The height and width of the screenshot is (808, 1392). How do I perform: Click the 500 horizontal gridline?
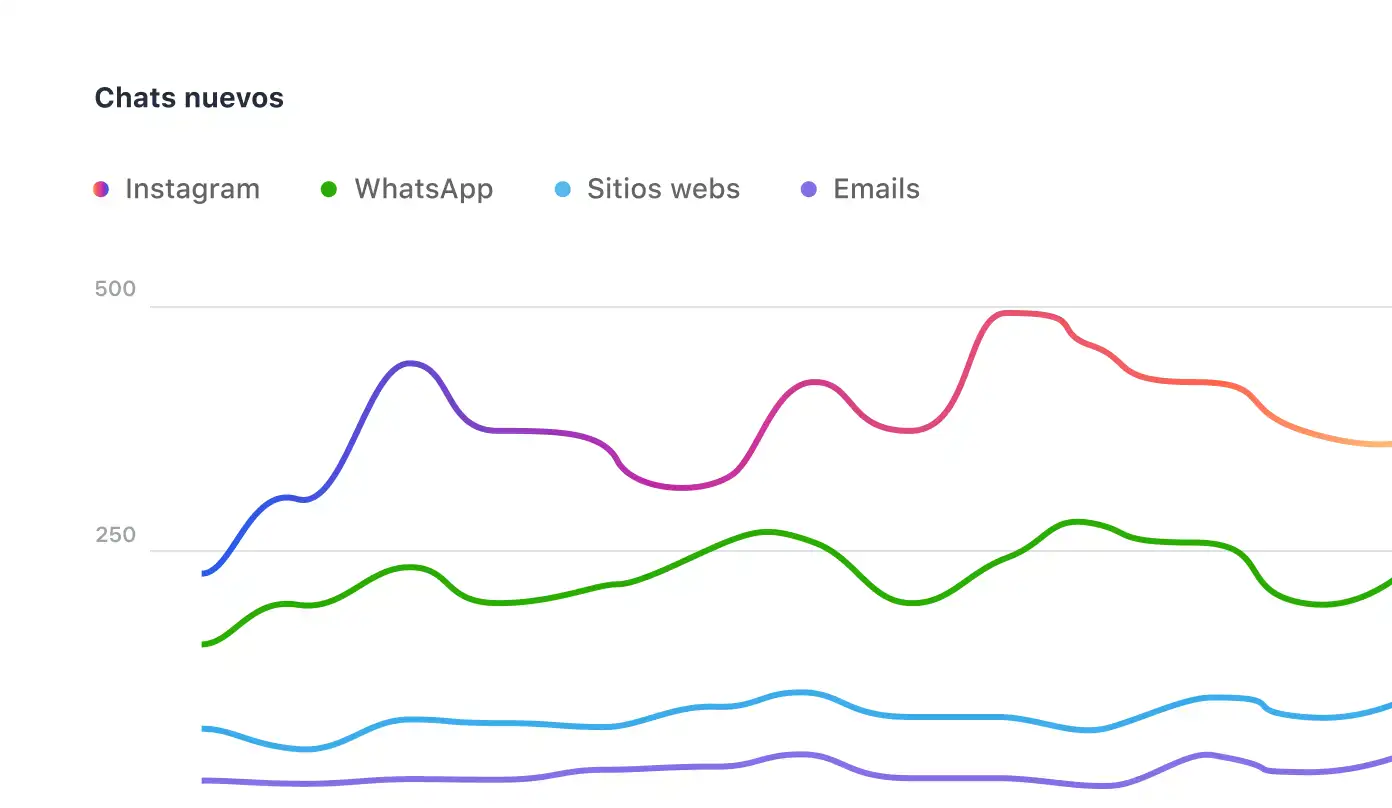click(x=700, y=307)
